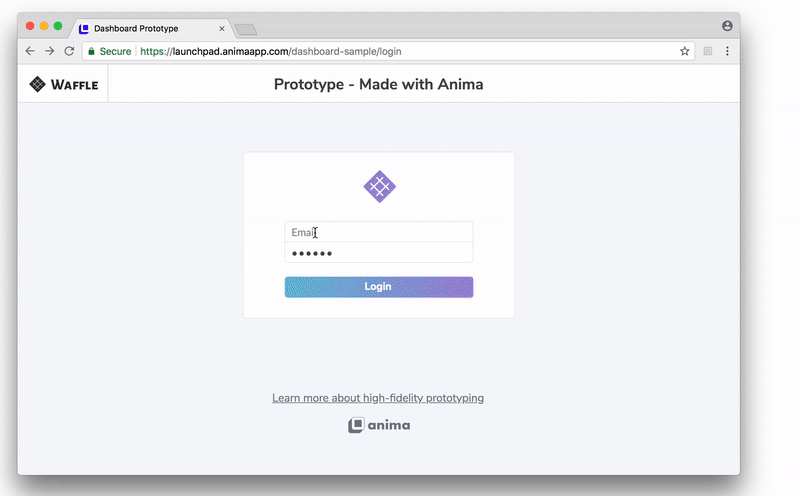Click the Anima logo at bottom
The height and width of the screenshot is (496, 800).
(379, 425)
